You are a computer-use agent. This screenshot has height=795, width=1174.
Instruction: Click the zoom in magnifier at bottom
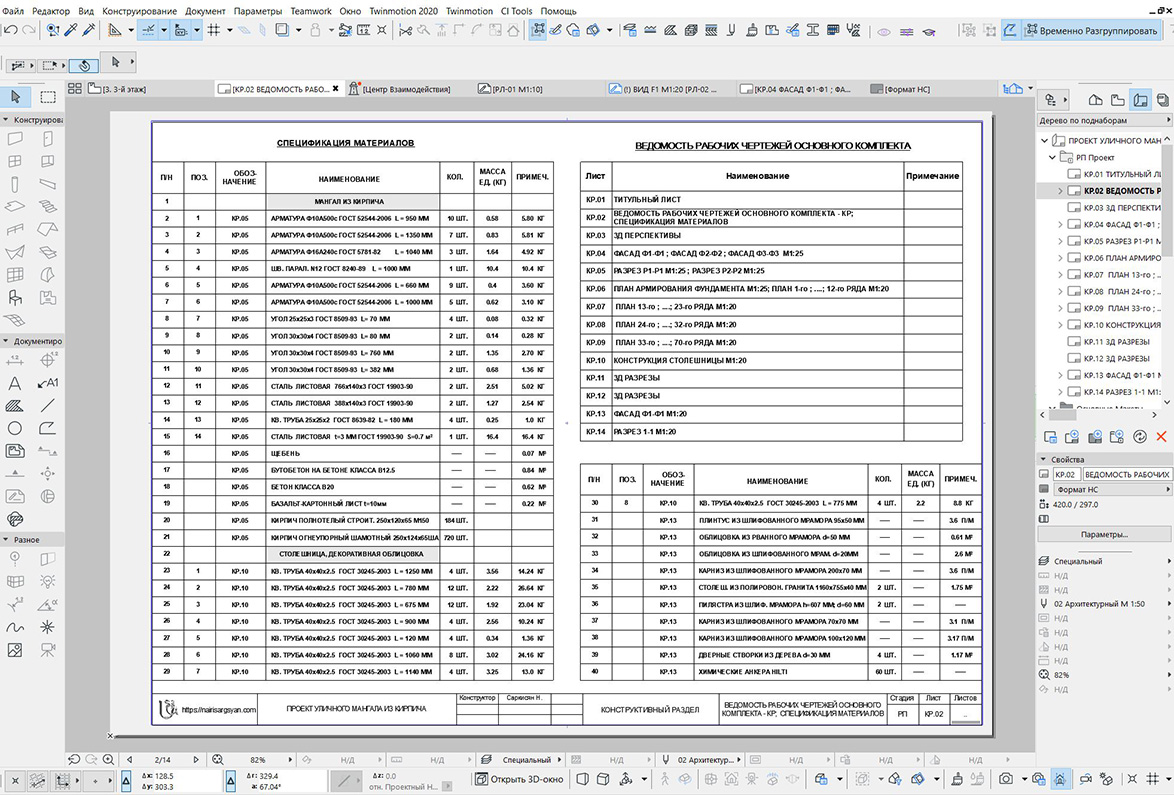(109, 760)
